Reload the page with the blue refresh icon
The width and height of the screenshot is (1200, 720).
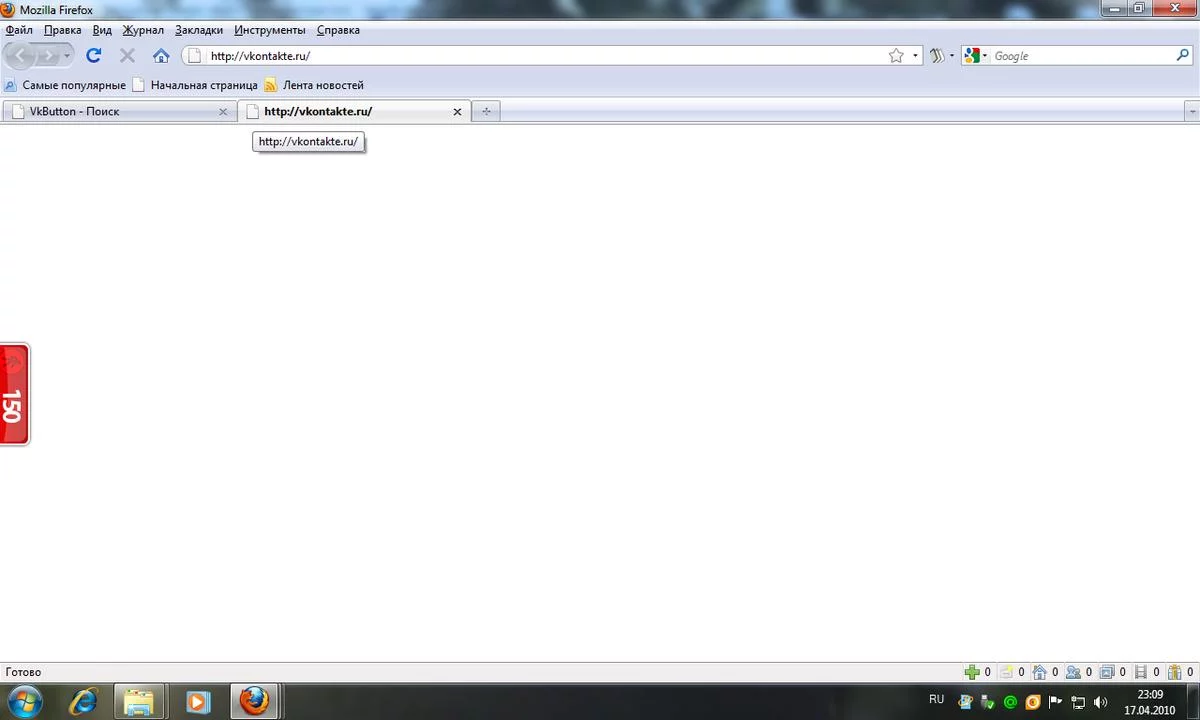94,56
